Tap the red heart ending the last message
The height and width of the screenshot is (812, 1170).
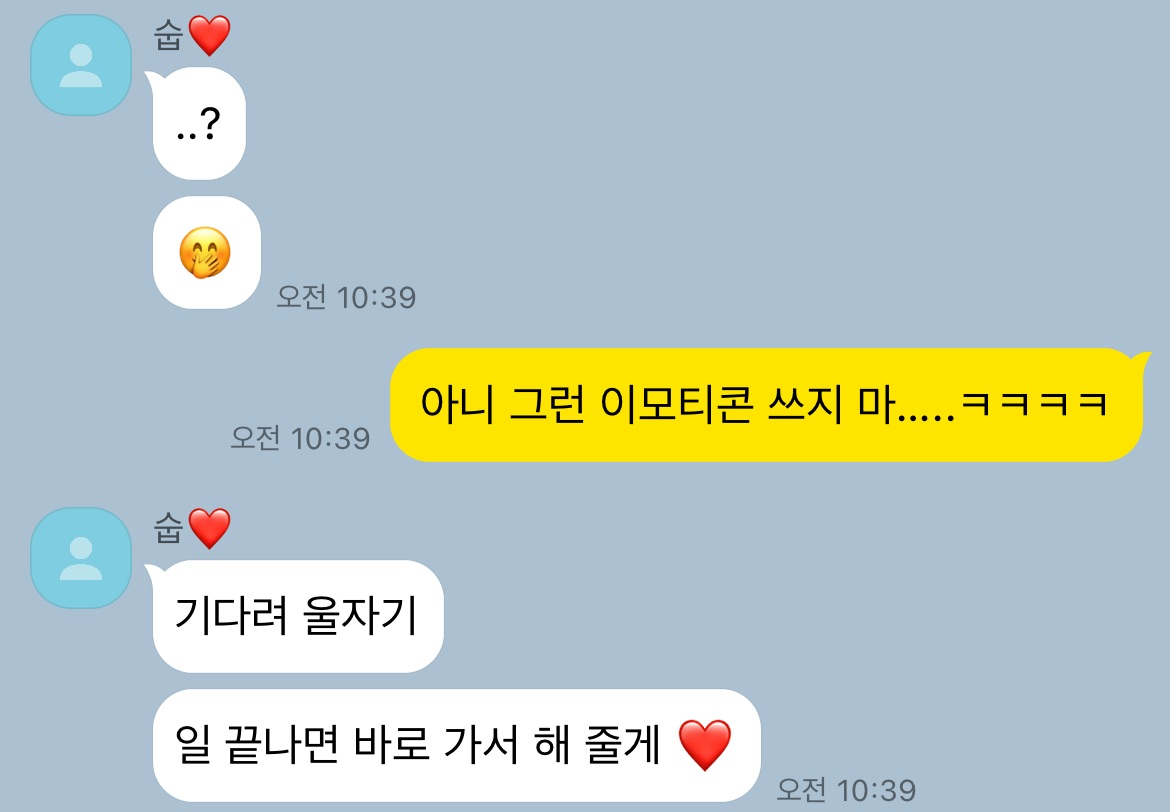coord(704,745)
